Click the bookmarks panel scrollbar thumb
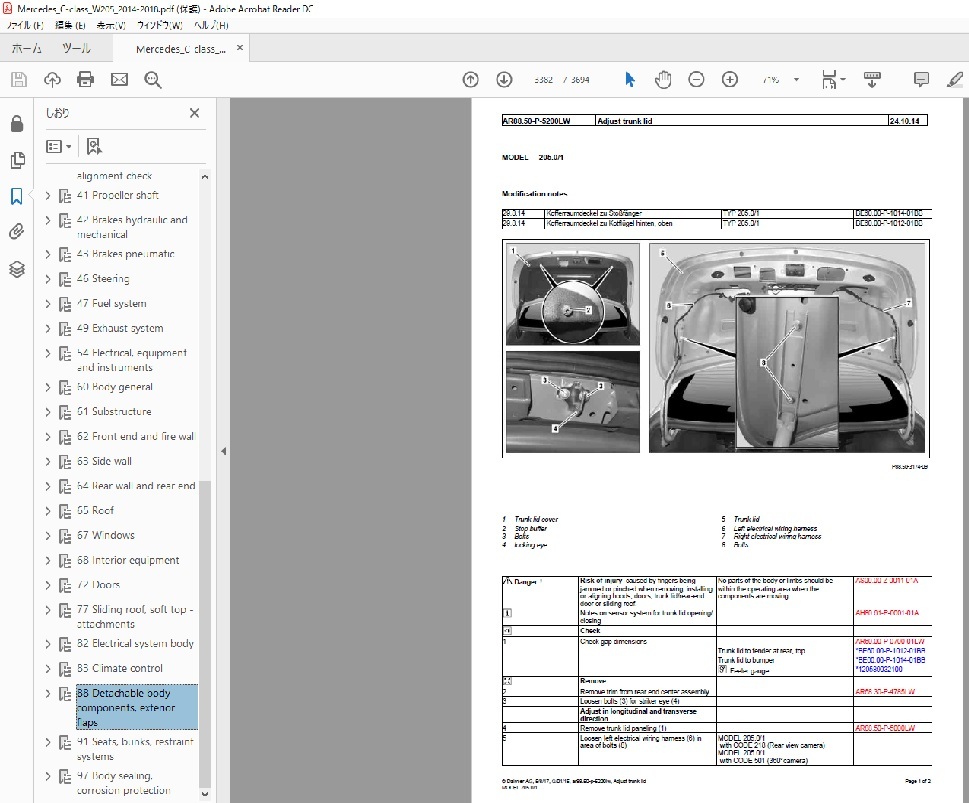Image resolution: width=969 pixels, height=803 pixels. coord(205,634)
